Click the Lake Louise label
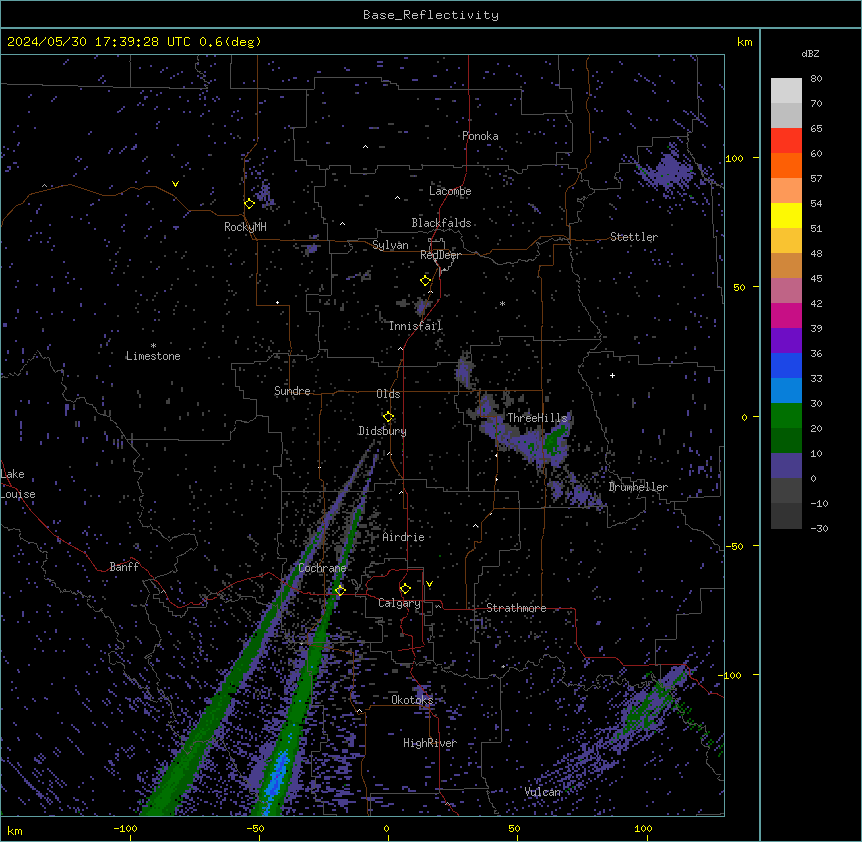The width and height of the screenshot is (862, 842). [18, 484]
